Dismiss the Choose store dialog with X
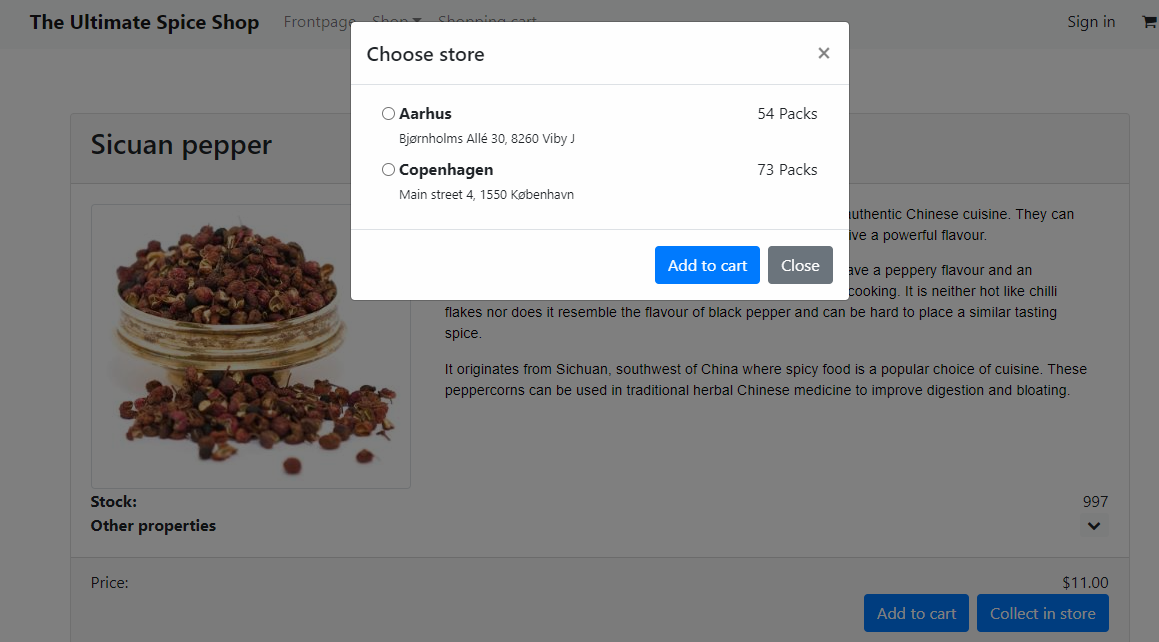Image resolution: width=1159 pixels, height=642 pixels. [x=823, y=53]
